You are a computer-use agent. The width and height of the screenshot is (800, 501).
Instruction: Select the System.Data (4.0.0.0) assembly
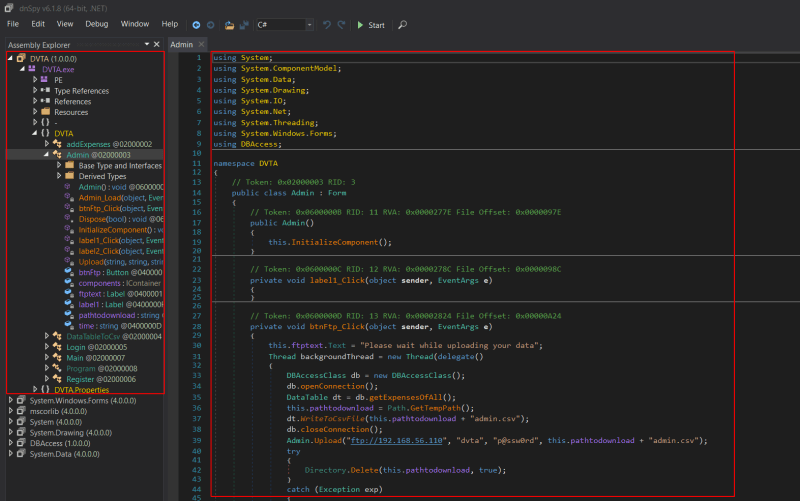[x=64, y=454]
